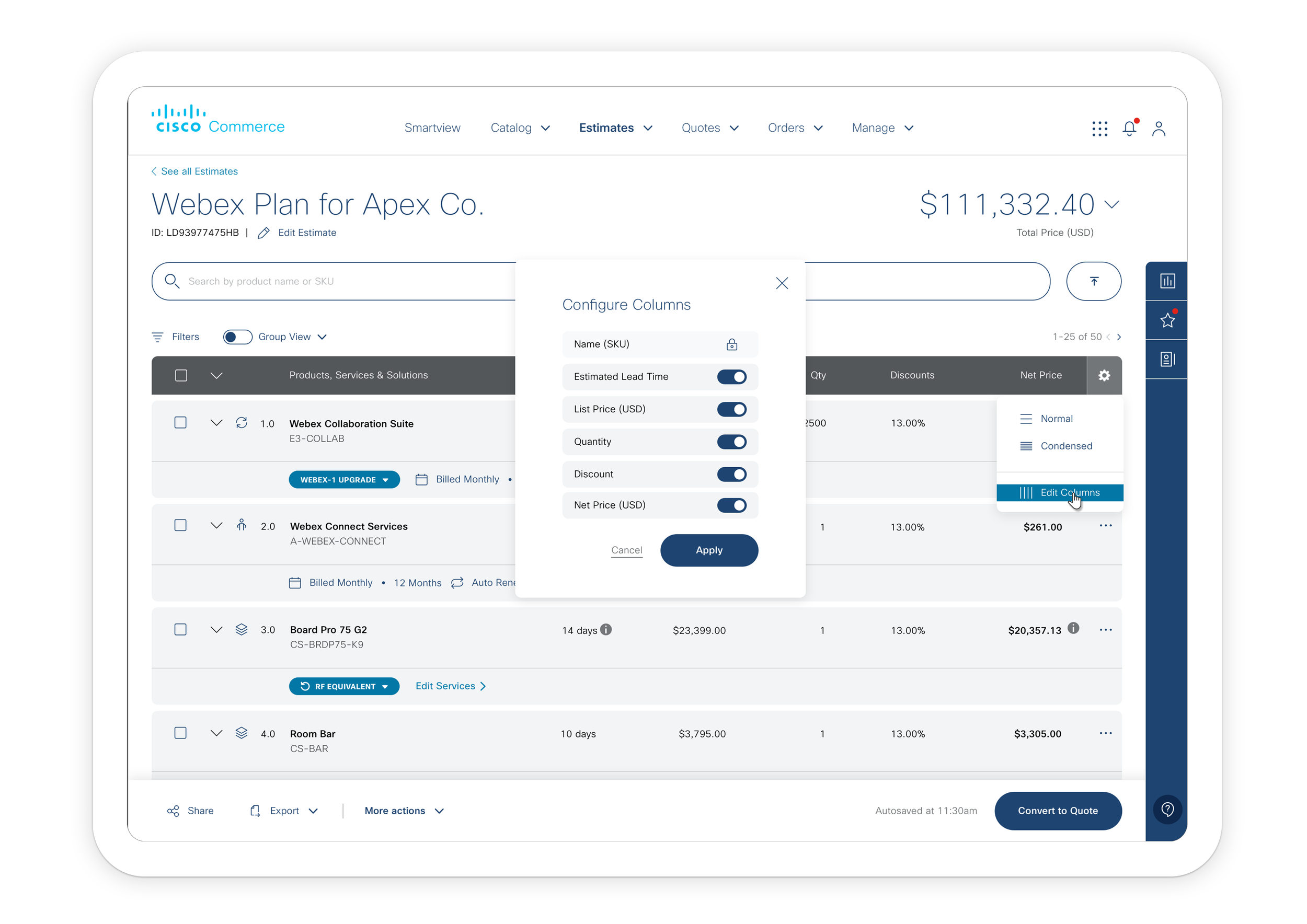The width and height of the screenshot is (1307, 924).
Task: Click the user profile icon
Action: pos(1159,129)
